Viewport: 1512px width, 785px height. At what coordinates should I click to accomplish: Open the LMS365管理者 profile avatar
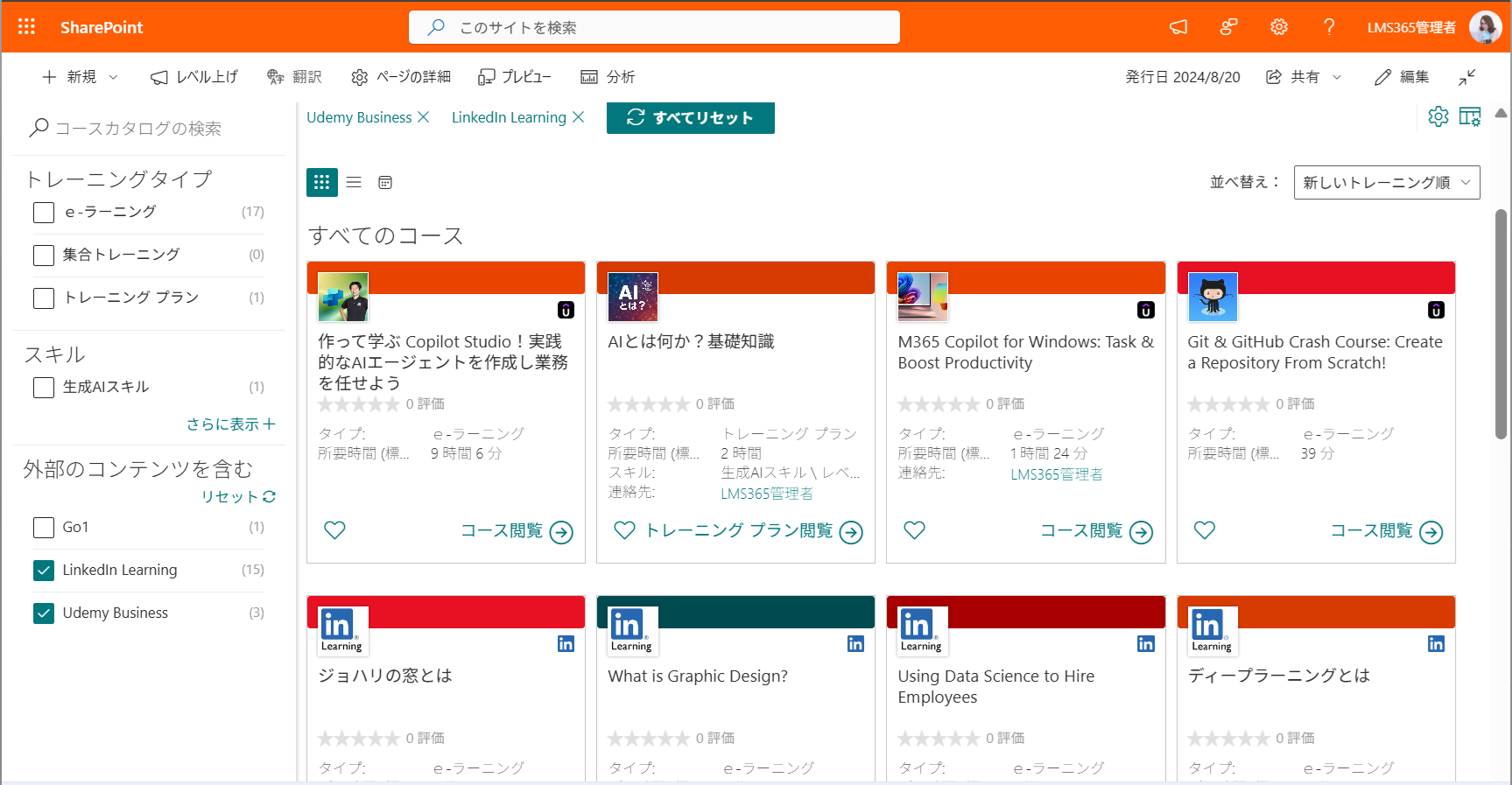tap(1485, 27)
